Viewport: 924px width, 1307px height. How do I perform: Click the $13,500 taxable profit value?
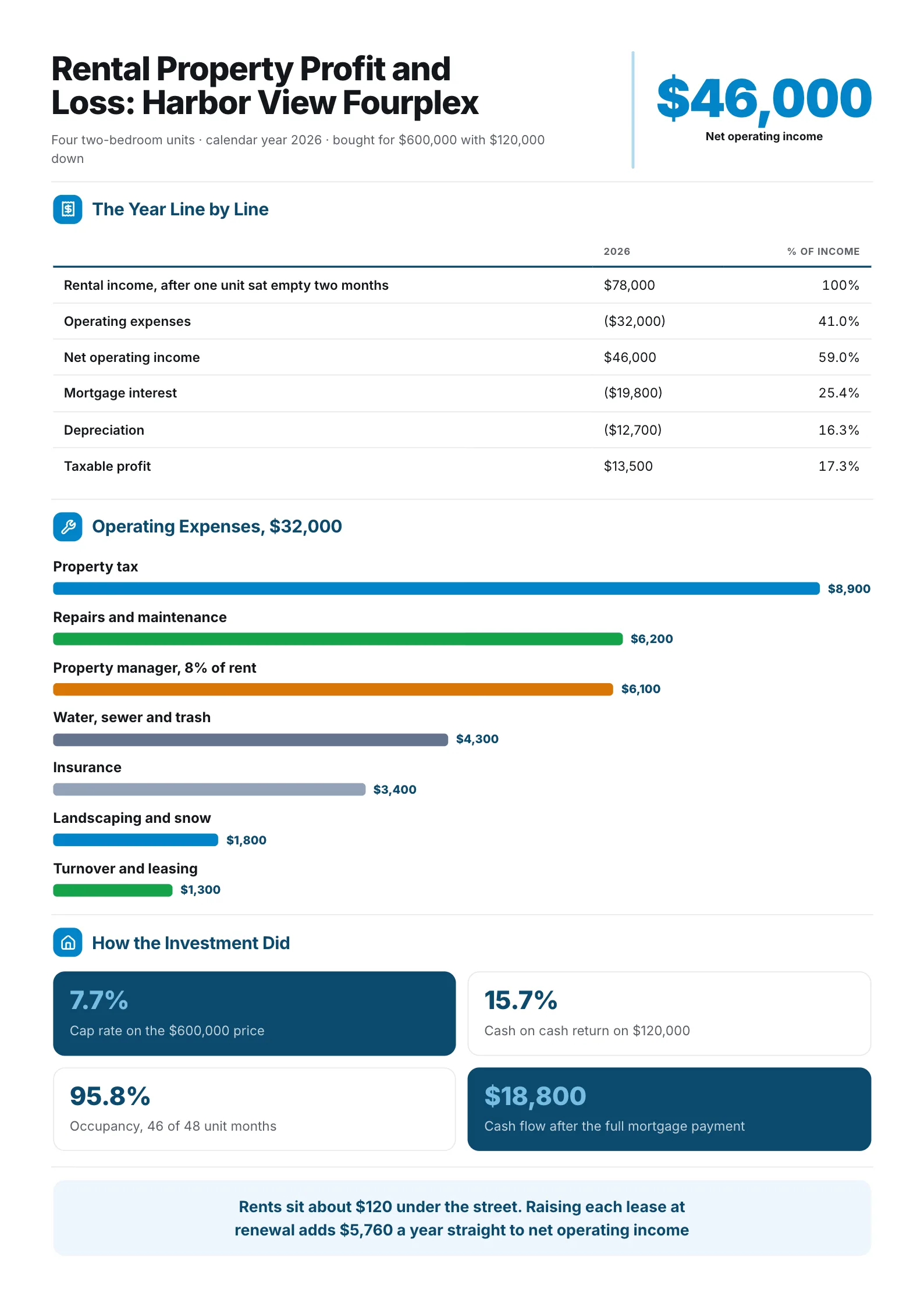[x=628, y=466]
